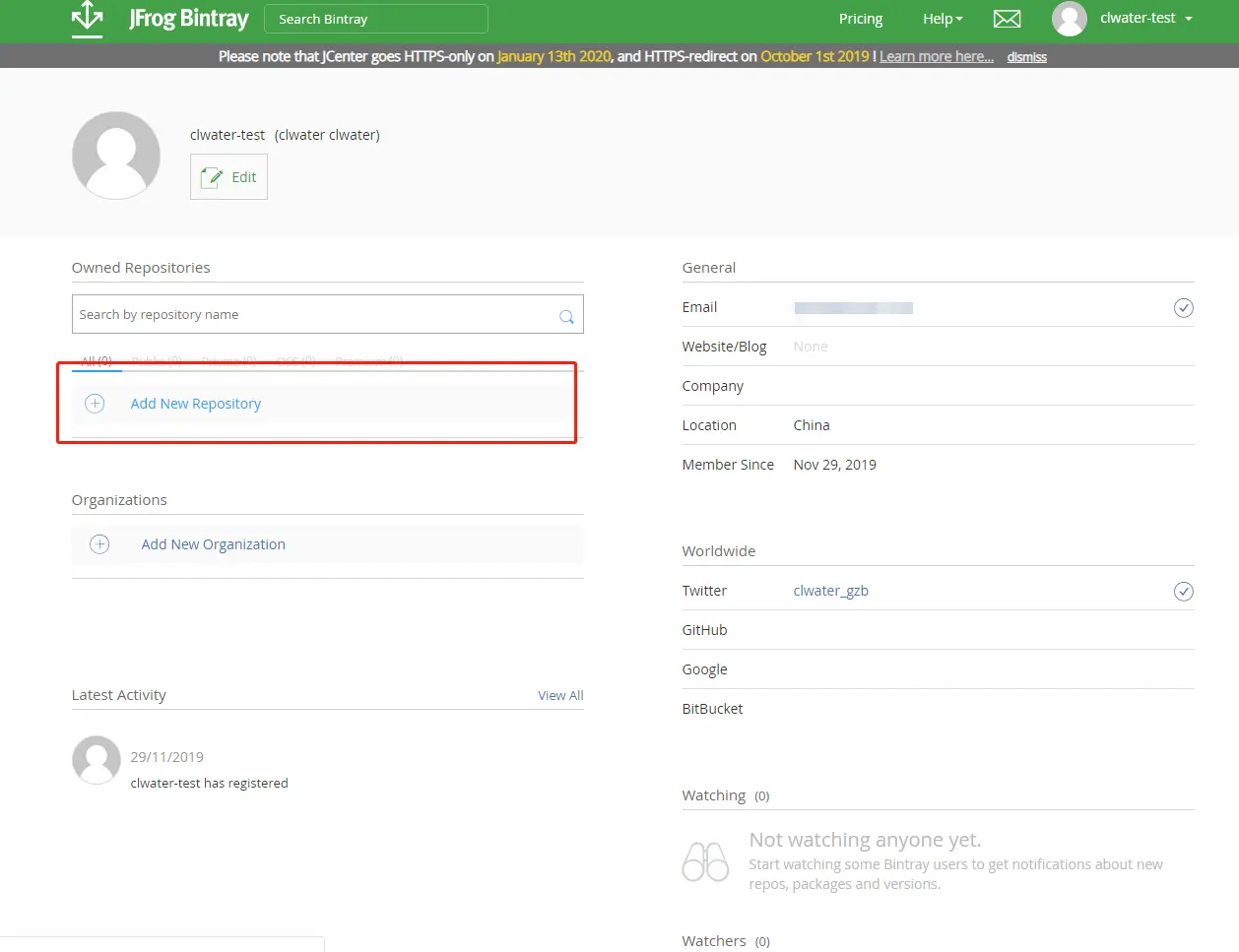This screenshot has height=952, width=1239.
Task: Expand the clwater-test account dropdown
Action: [1146, 18]
